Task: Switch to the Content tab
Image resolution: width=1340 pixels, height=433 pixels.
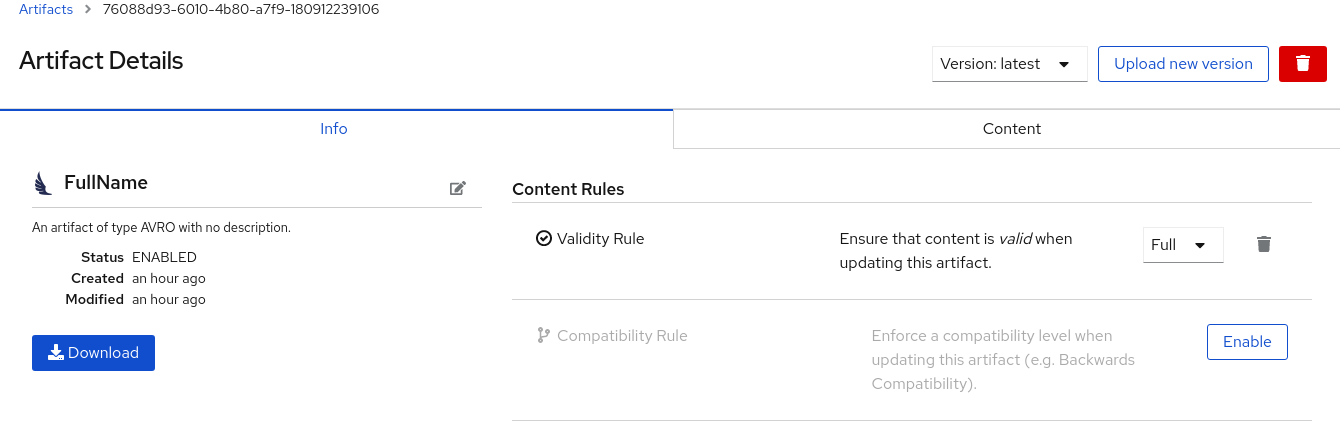Action: 1011,129
